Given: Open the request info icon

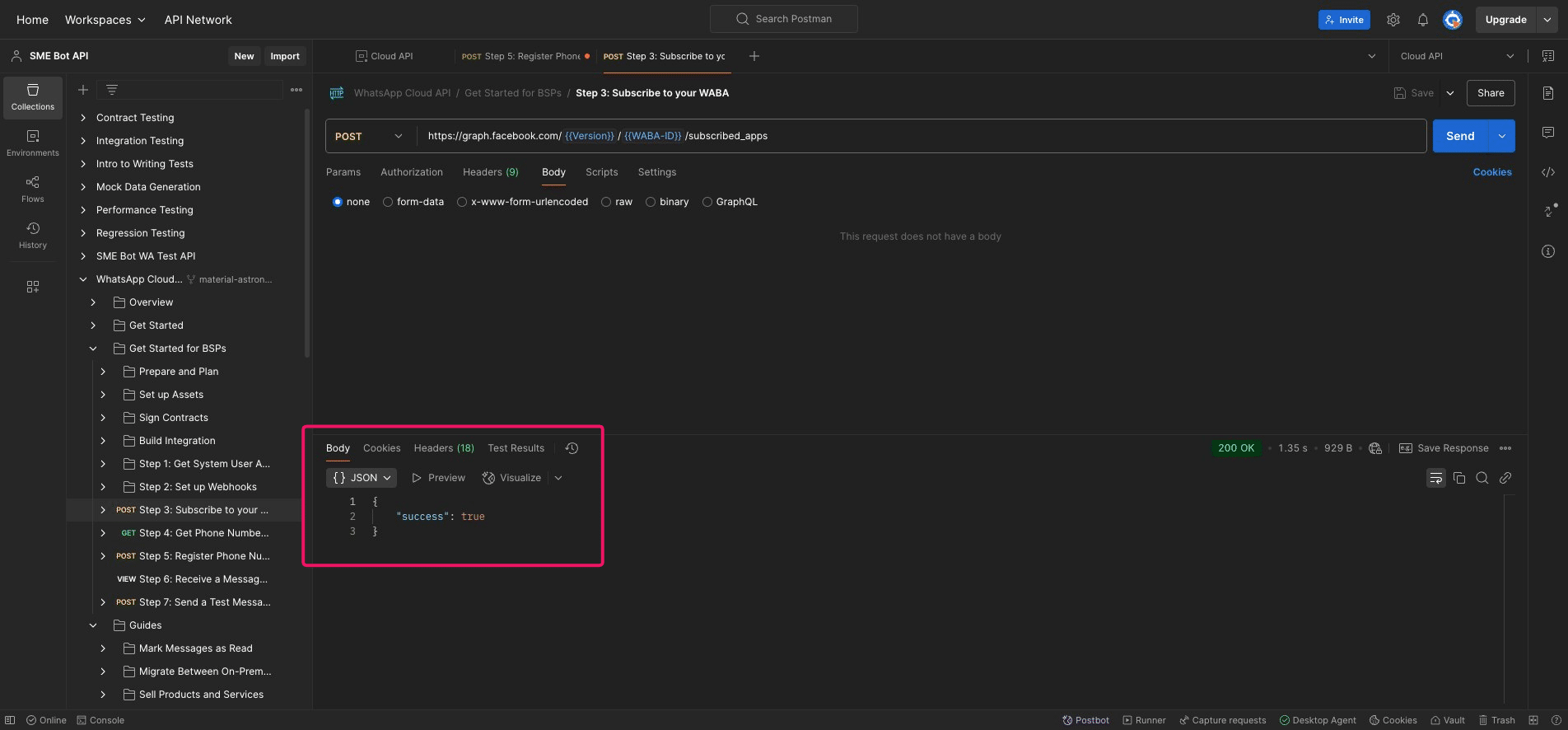Looking at the screenshot, I should [1548, 251].
